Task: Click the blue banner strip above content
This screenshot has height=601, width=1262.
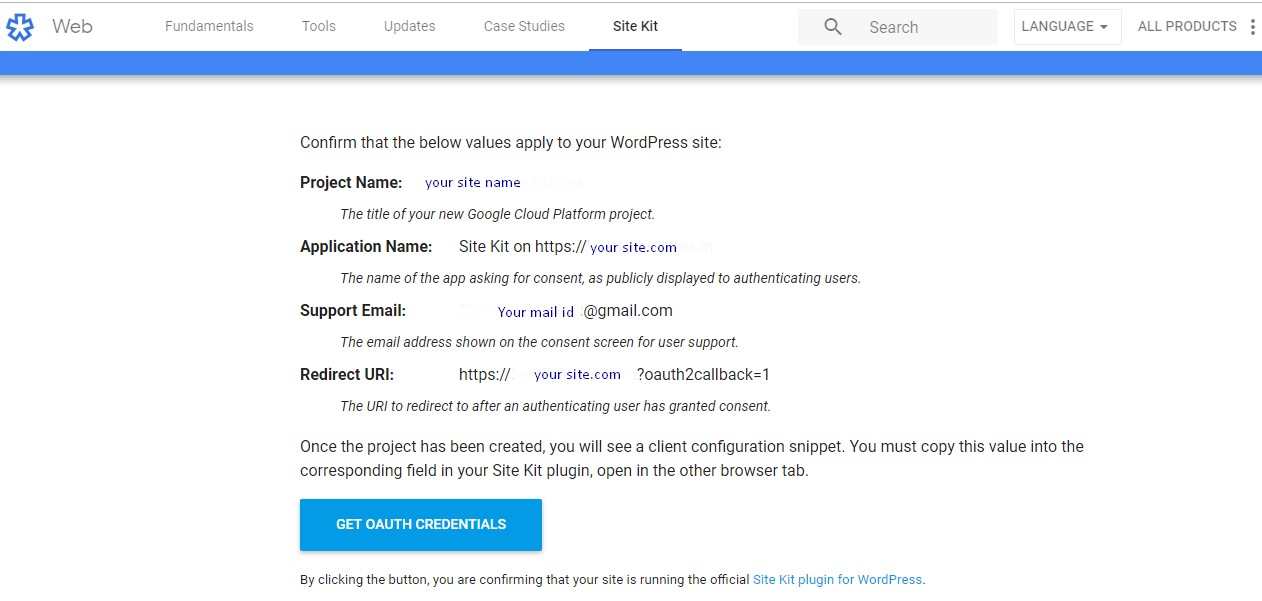Action: coord(631,62)
